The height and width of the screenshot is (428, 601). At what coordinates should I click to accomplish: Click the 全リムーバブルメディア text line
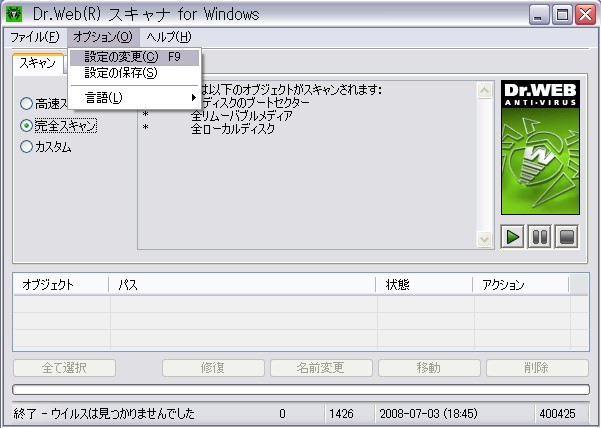[x=242, y=116]
